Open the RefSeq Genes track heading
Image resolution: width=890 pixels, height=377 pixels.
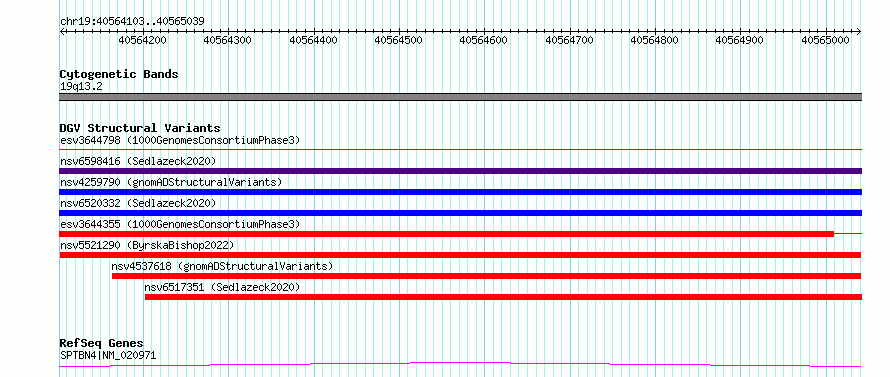click(102, 344)
